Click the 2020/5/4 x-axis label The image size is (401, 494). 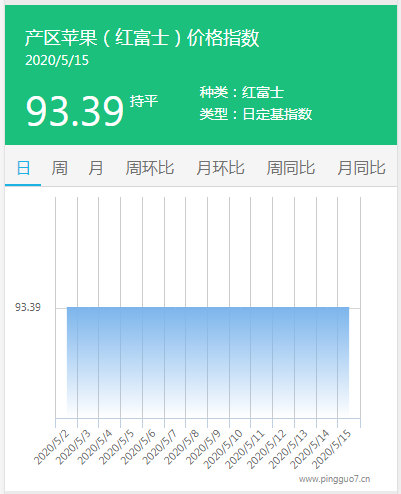tap(95, 448)
